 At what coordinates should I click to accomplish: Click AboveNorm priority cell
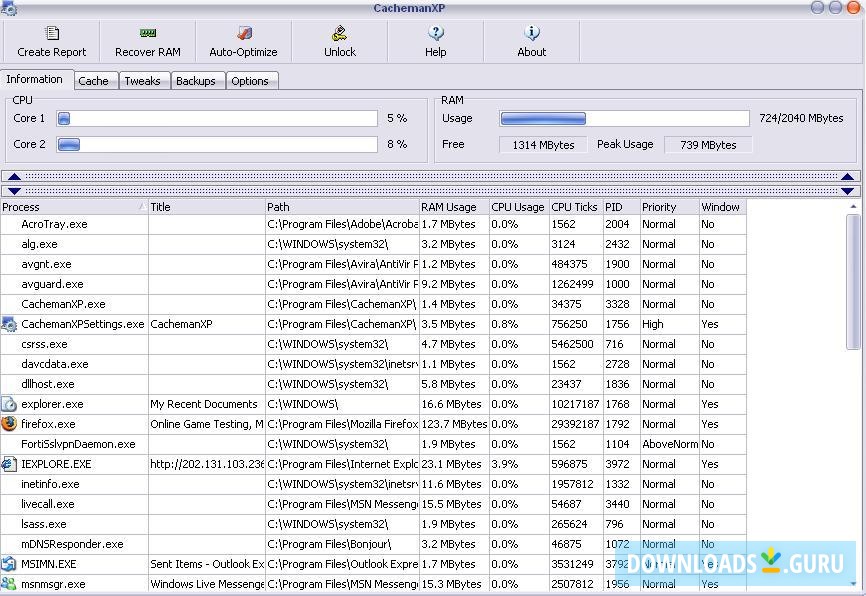670,444
